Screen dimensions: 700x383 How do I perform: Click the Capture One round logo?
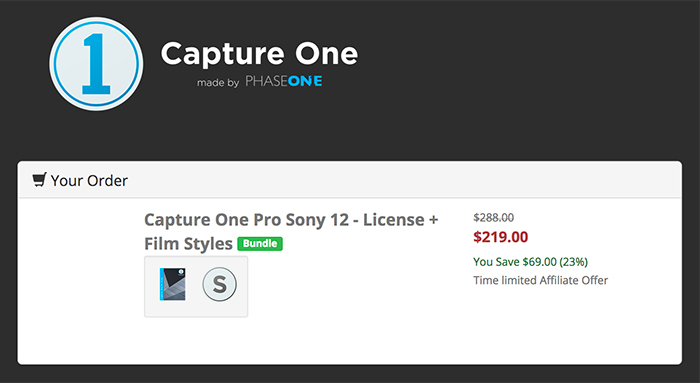tap(96, 64)
